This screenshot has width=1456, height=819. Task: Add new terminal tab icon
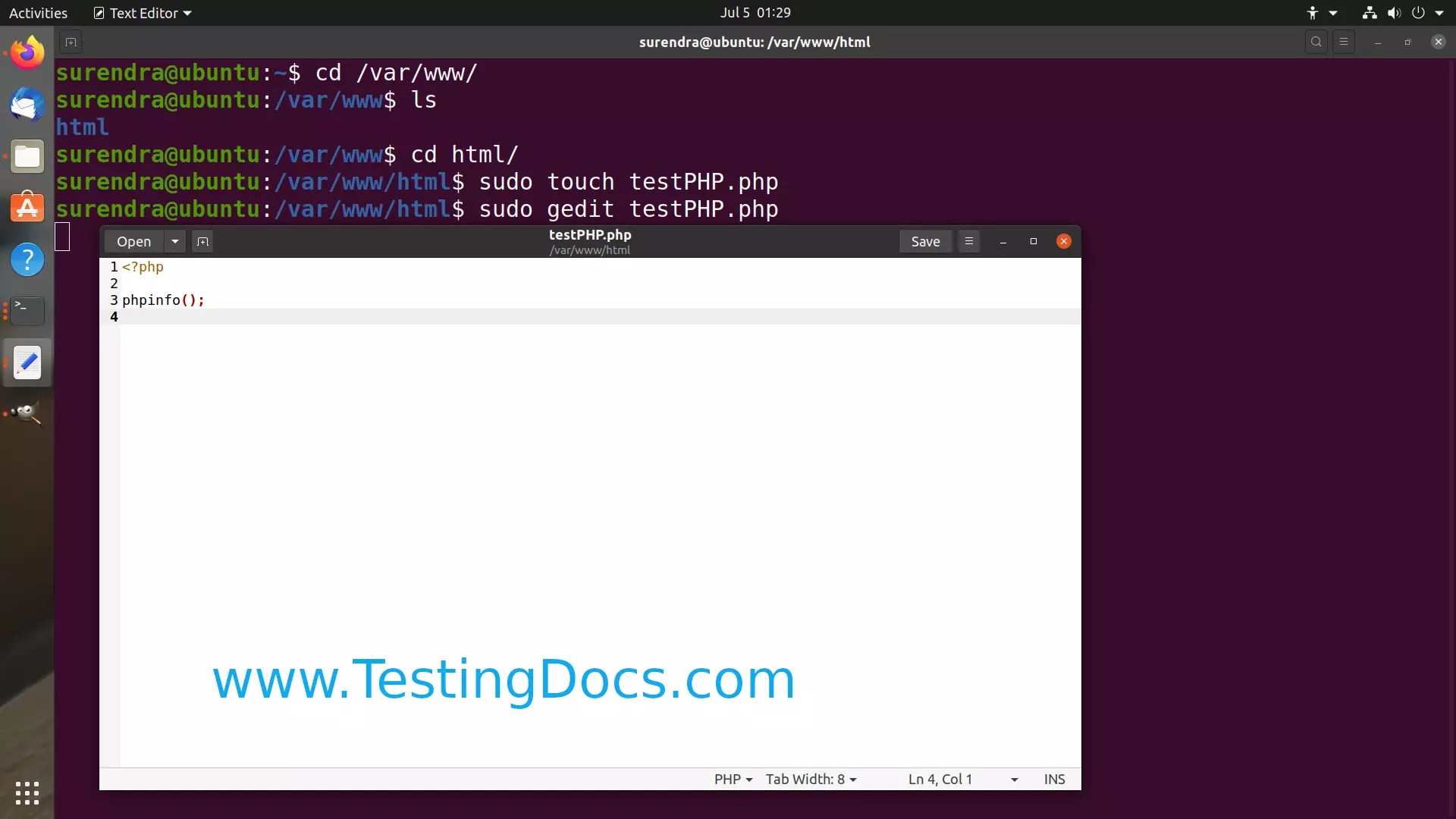71,42
